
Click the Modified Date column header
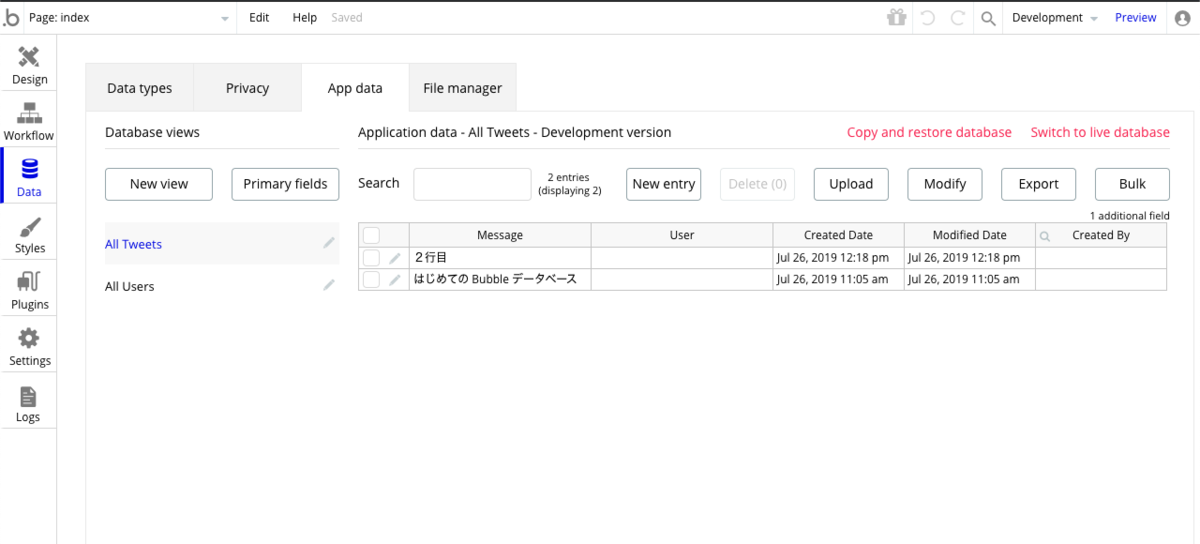tap(969, 235)
